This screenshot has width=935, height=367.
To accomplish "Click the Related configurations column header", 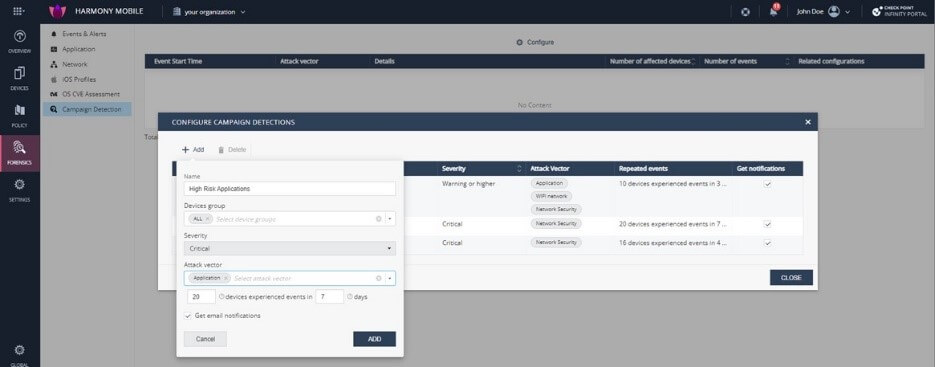I will (831, 61).
